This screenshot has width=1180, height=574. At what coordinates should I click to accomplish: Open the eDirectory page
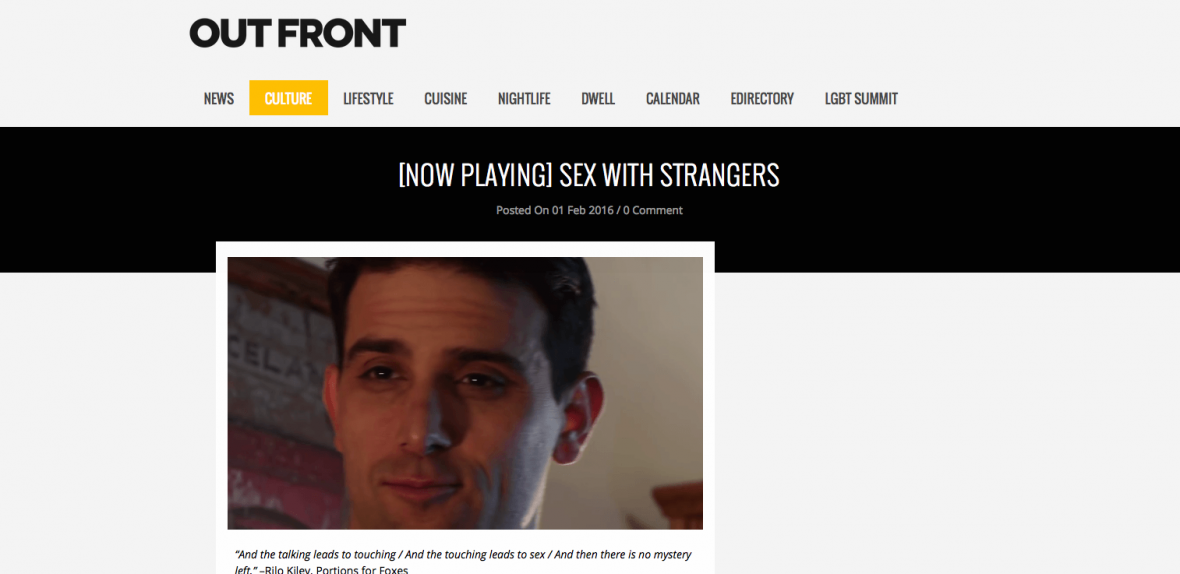coord(762,99)
